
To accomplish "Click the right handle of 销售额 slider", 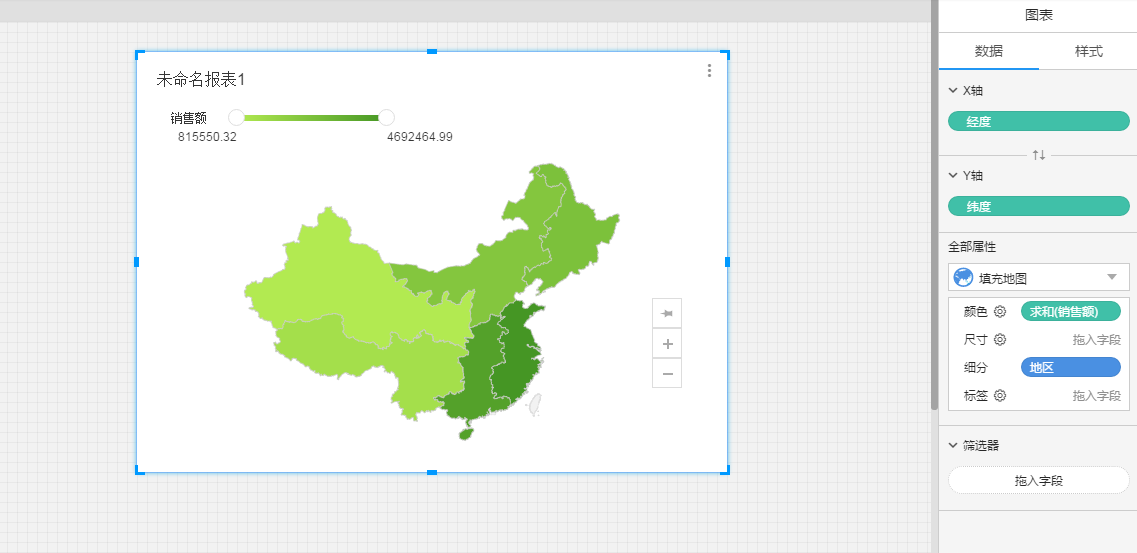I will tap(386, 117).
